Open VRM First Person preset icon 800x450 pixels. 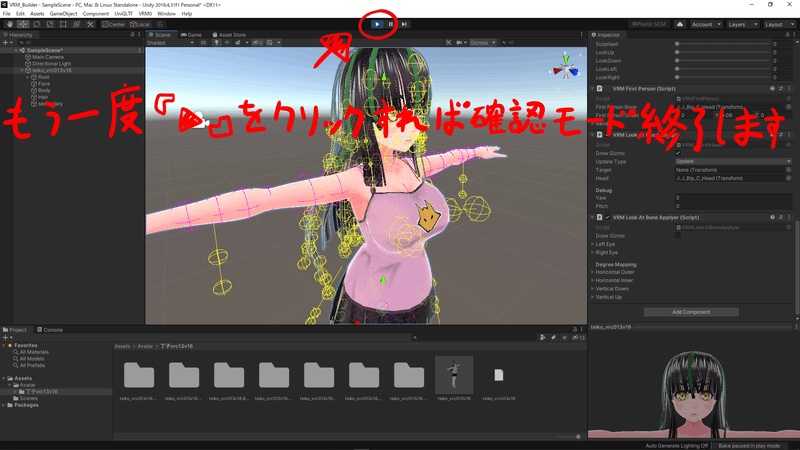tap(781, 89)
